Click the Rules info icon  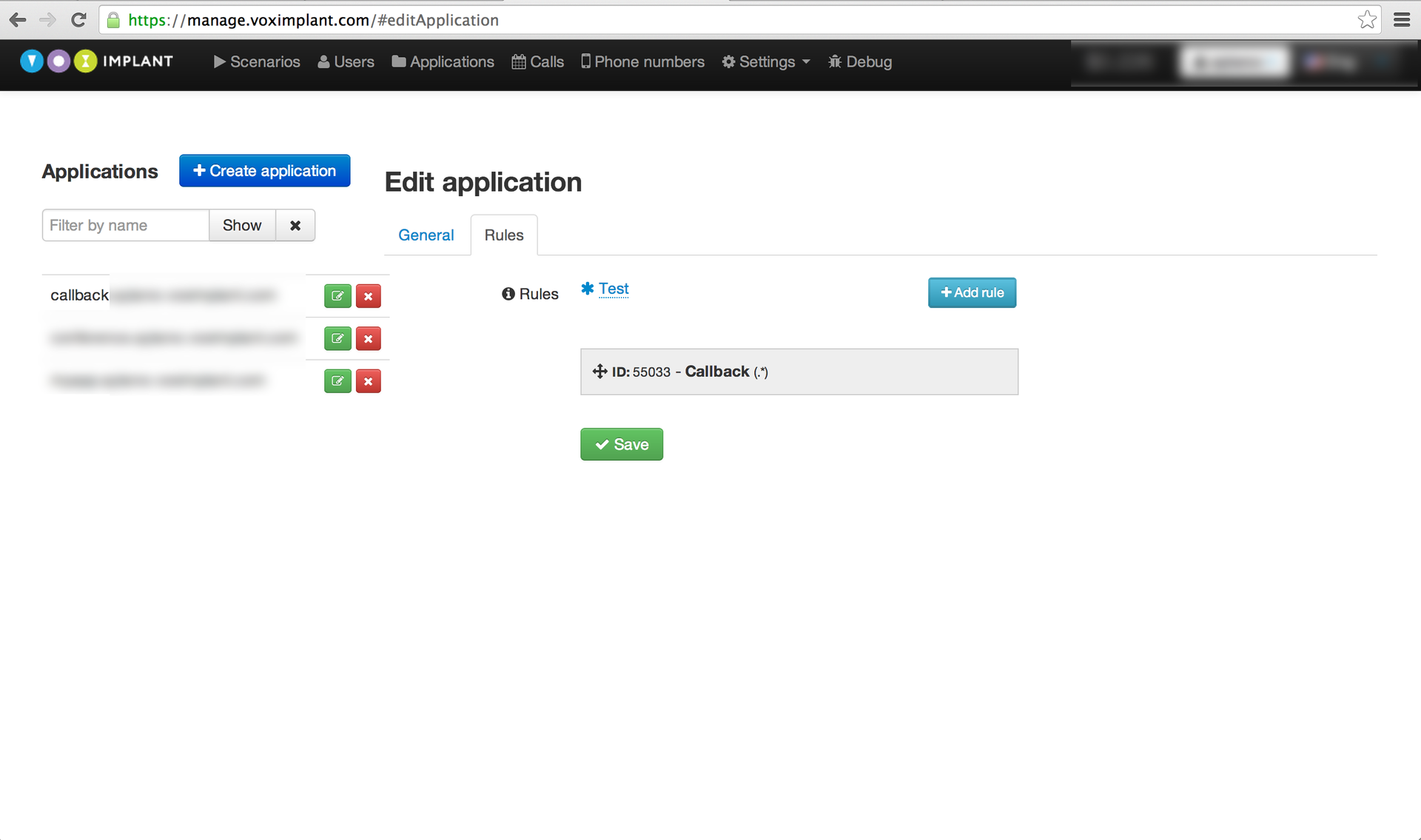(508, 294)
